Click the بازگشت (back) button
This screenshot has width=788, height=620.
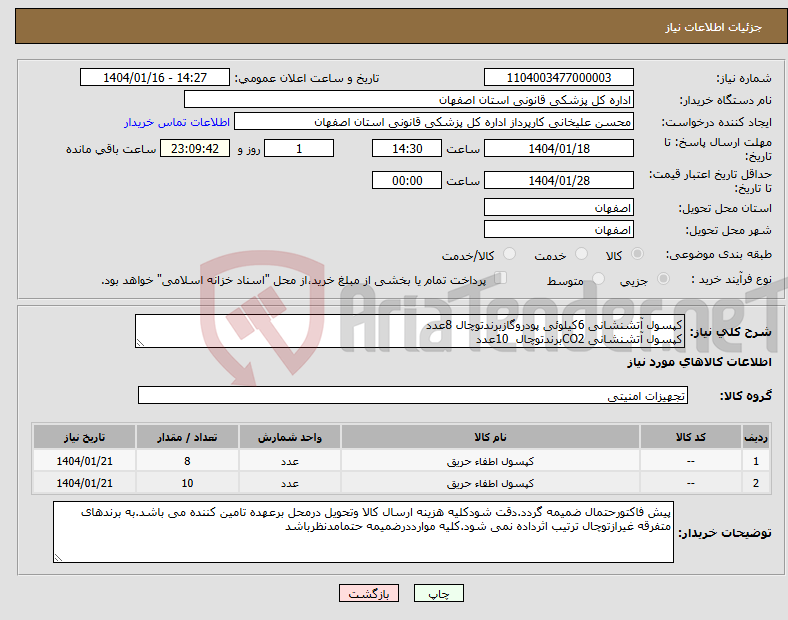[369, 593]
